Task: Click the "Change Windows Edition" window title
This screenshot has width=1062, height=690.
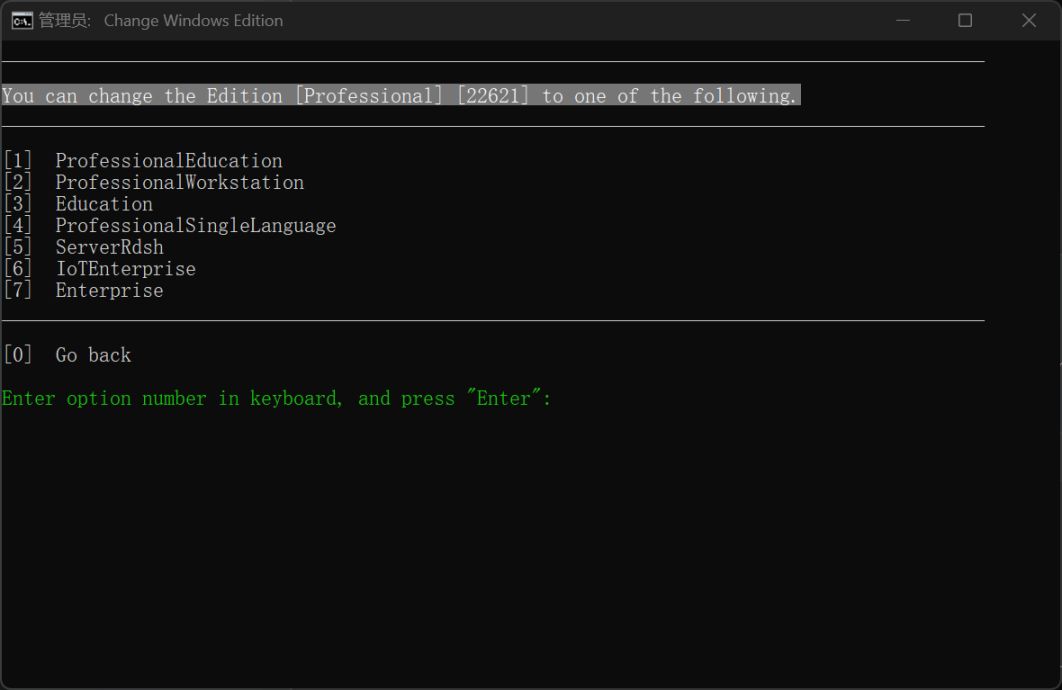Action: (193, 20)
